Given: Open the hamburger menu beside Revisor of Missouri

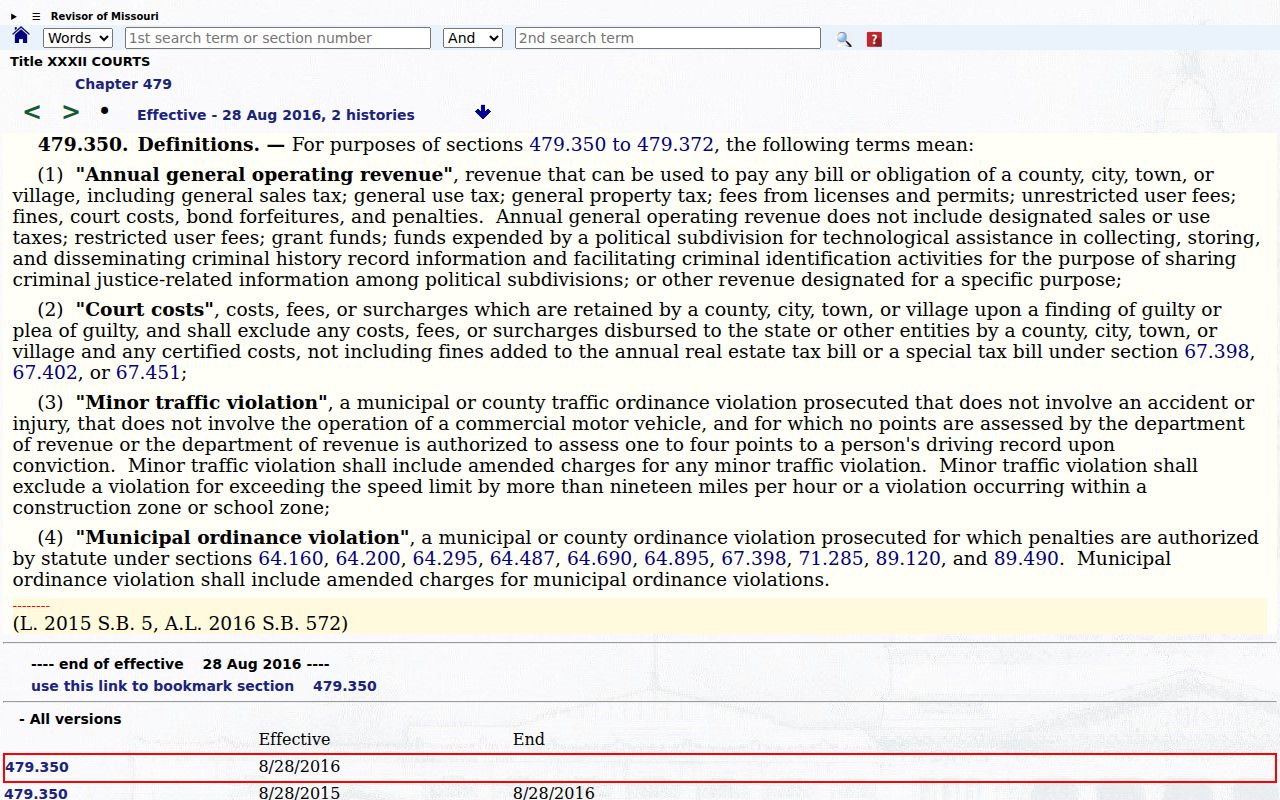Looking at the screenshot, I should [x=36, y=16].
